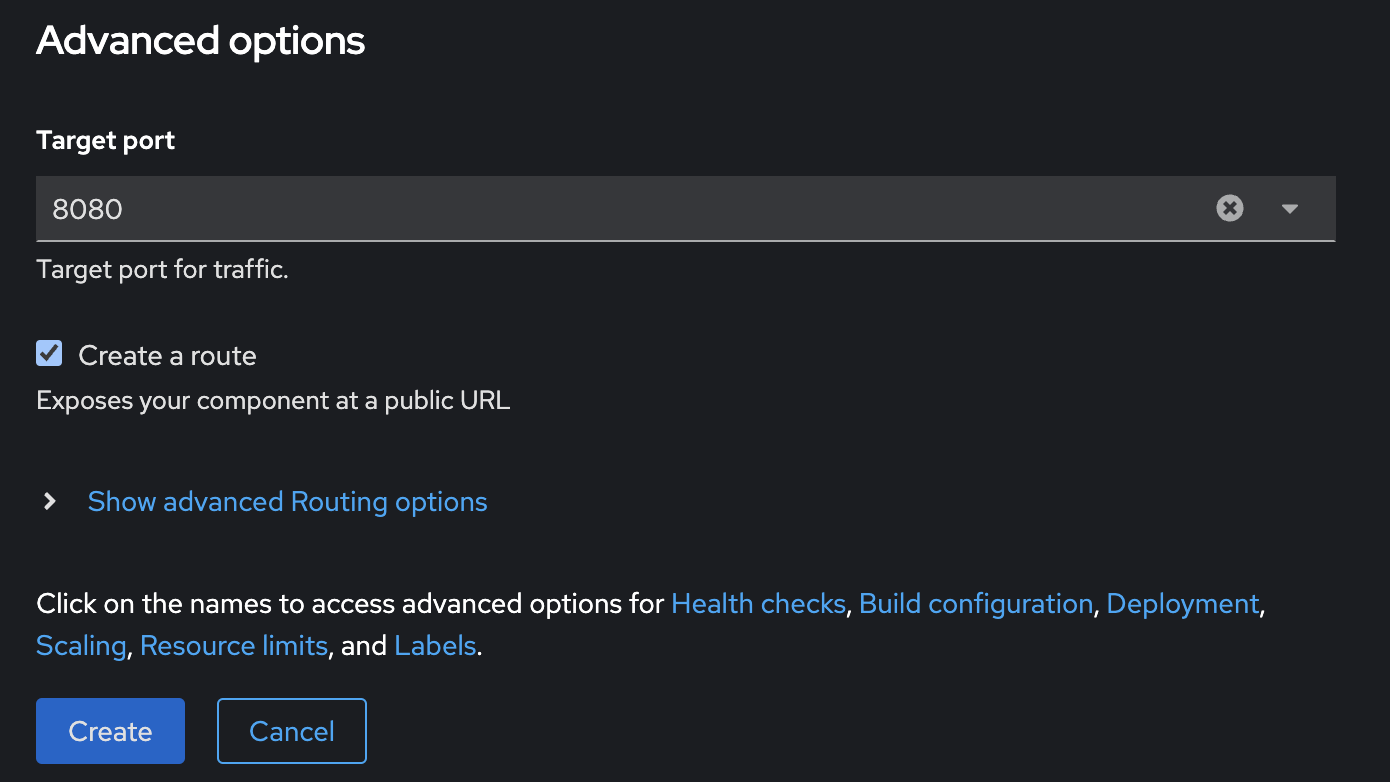Screen dimensions: 1390x782
Task: Open the Resource limits options link
Action: click(234, 646)
